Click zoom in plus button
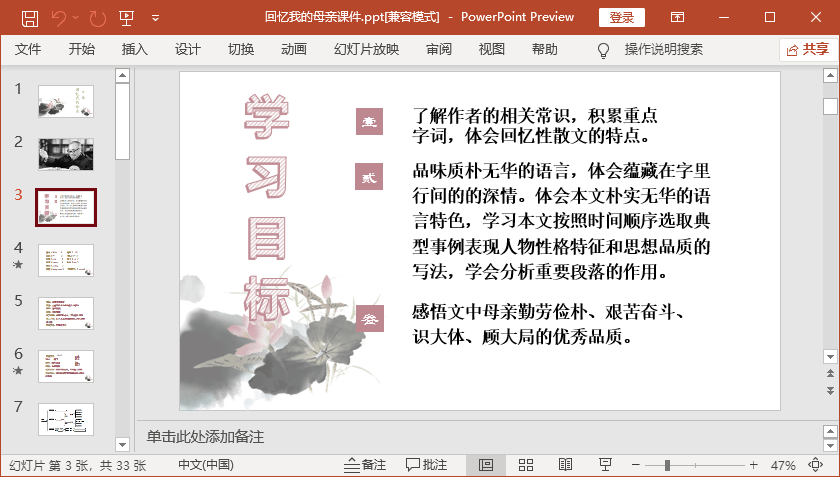This screenshot has height=477, width=840. (x=754, y=465)
